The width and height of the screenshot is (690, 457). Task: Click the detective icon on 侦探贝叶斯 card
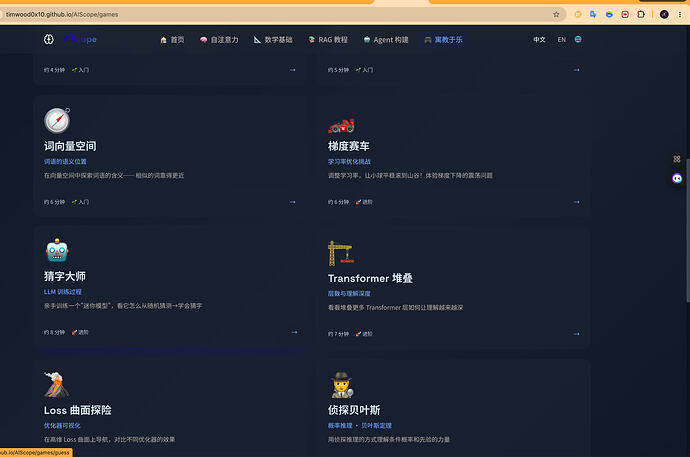click(x=342, y=385)
